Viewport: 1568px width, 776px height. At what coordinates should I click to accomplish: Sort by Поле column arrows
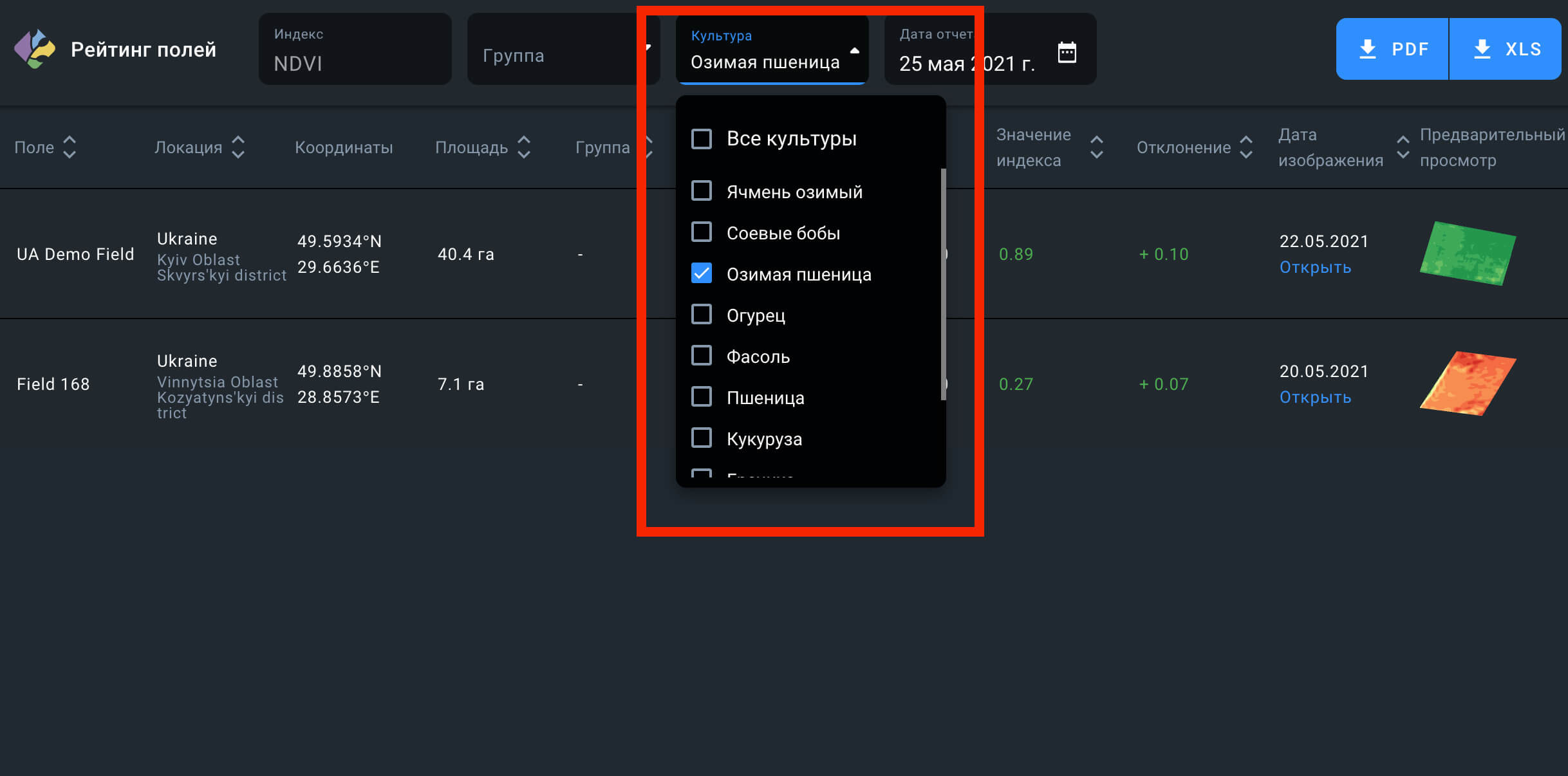pos(70,147)
